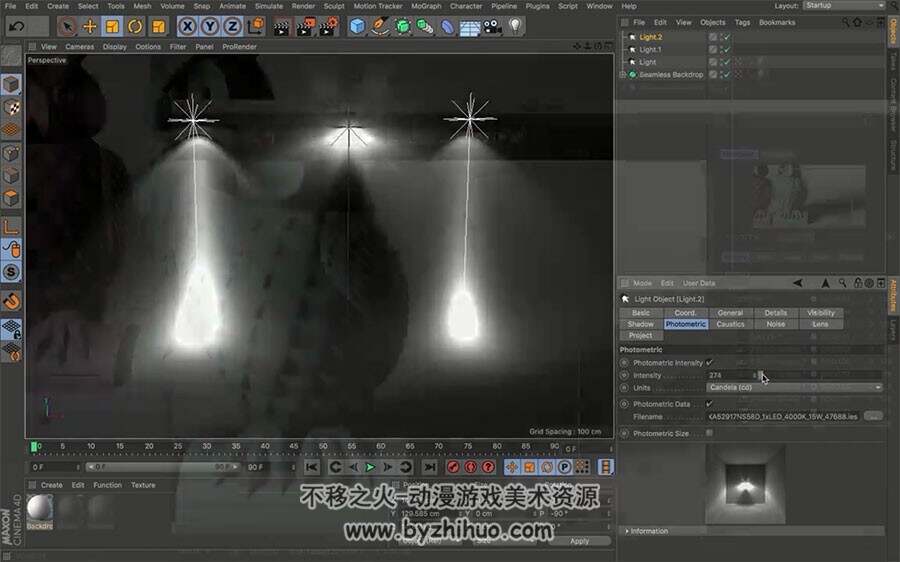
Task: Select Light.2 in Object Manager
Action: 650,37
